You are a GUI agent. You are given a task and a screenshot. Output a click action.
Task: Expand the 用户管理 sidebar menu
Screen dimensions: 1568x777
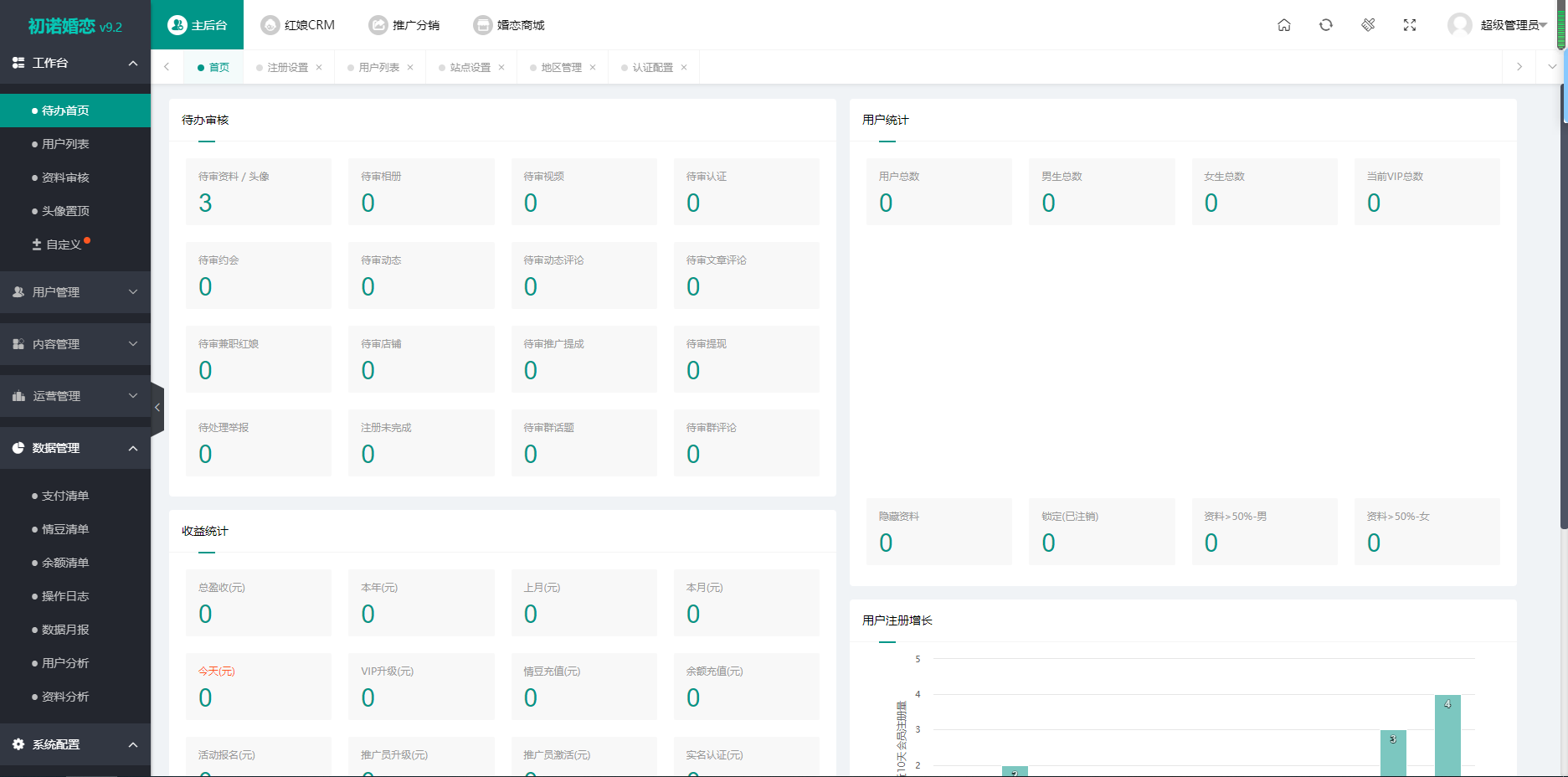75,292
